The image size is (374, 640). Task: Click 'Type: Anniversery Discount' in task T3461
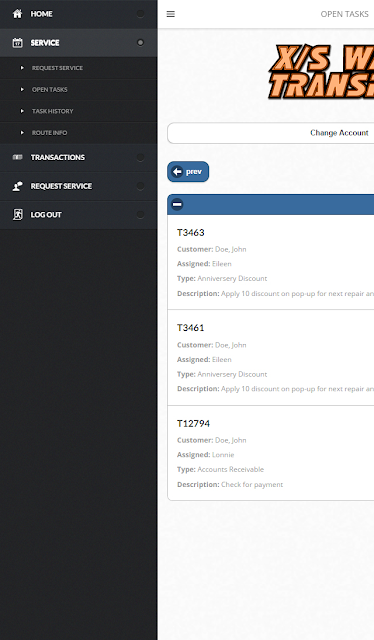coord(222,374)
